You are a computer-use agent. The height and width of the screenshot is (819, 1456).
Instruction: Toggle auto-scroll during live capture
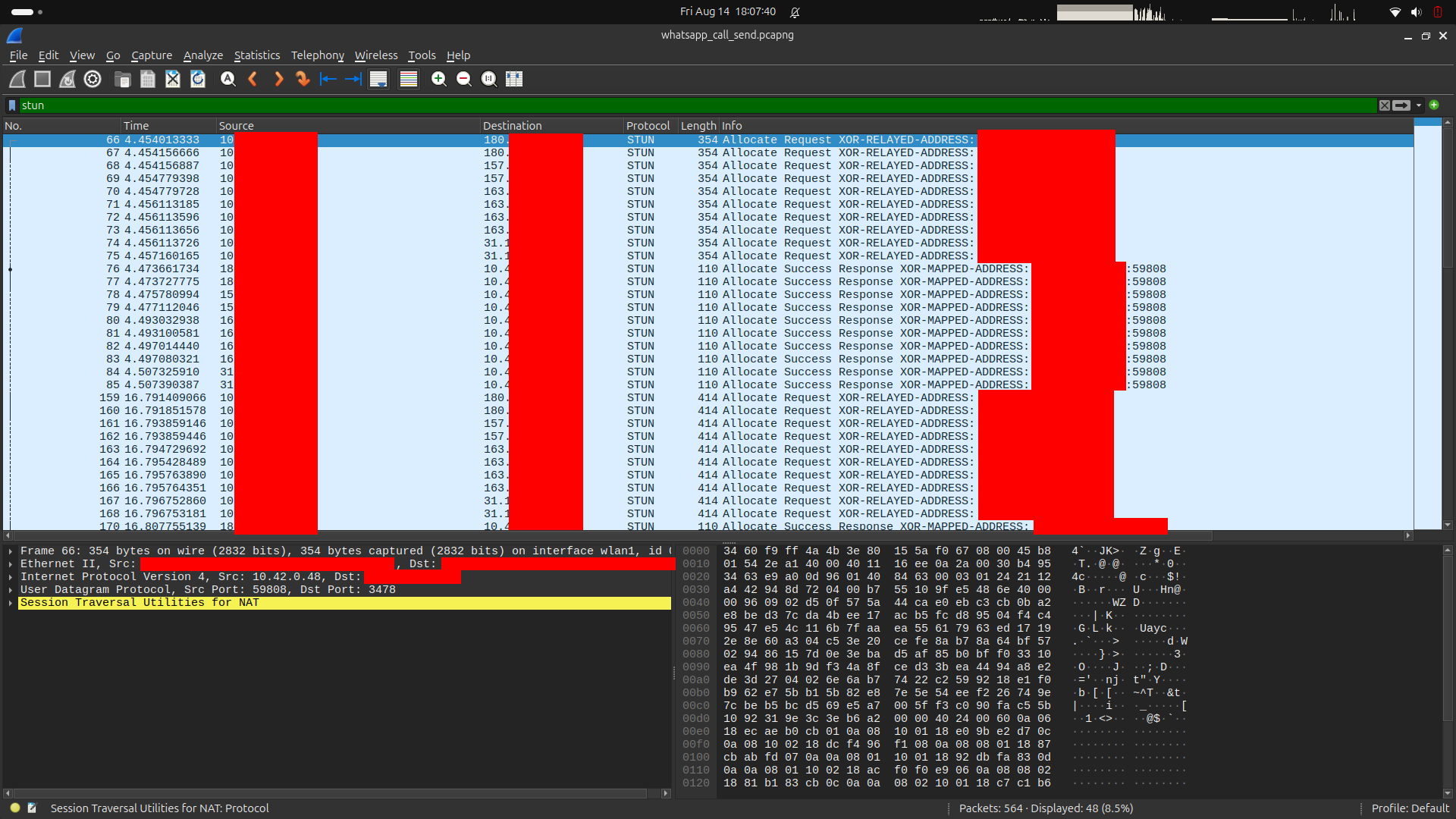point(378,79)
